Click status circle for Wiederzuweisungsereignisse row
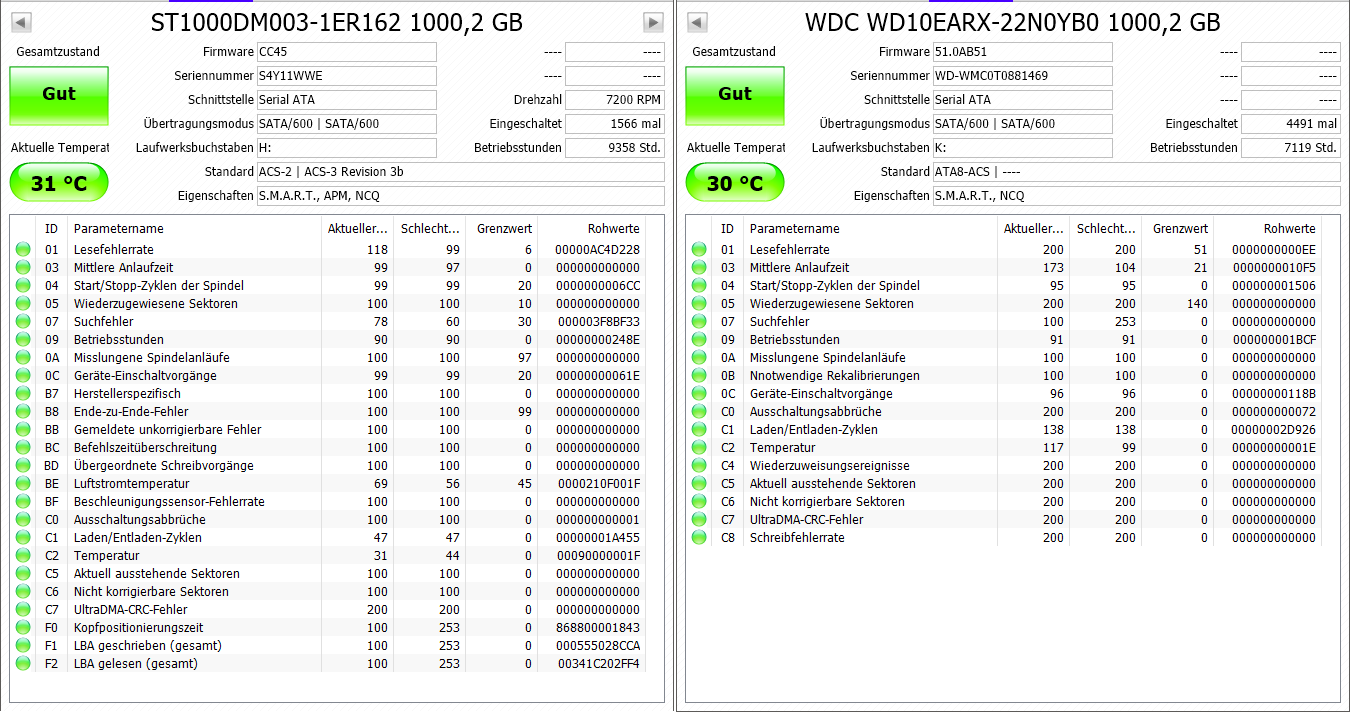The width and height of the screenshot is (1354, 720). pyautogui.click(x=699, y=466)
